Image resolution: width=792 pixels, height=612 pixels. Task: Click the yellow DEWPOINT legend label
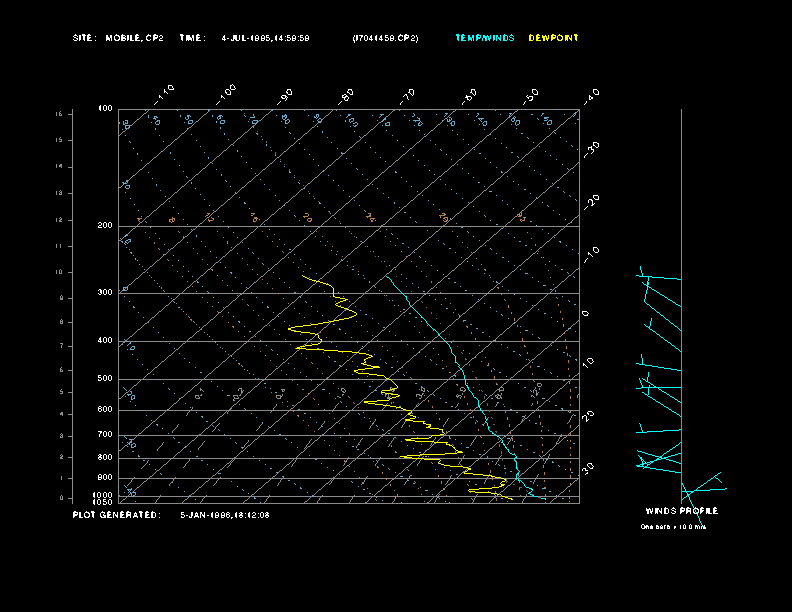(553, 38)
